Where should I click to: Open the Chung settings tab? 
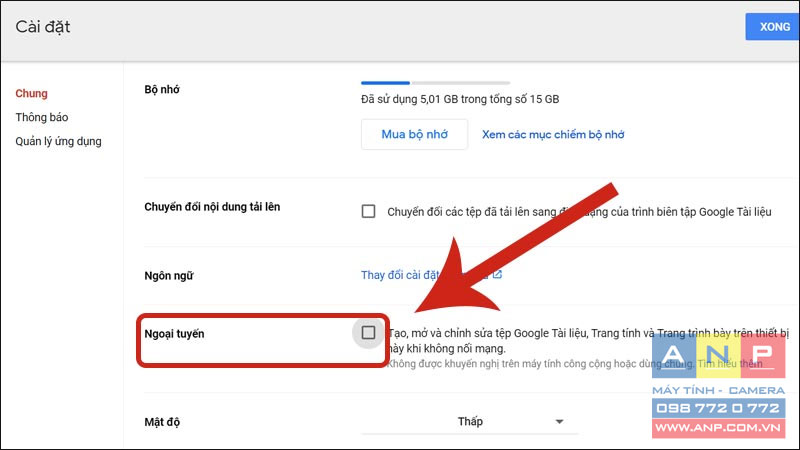pos(31,93)
